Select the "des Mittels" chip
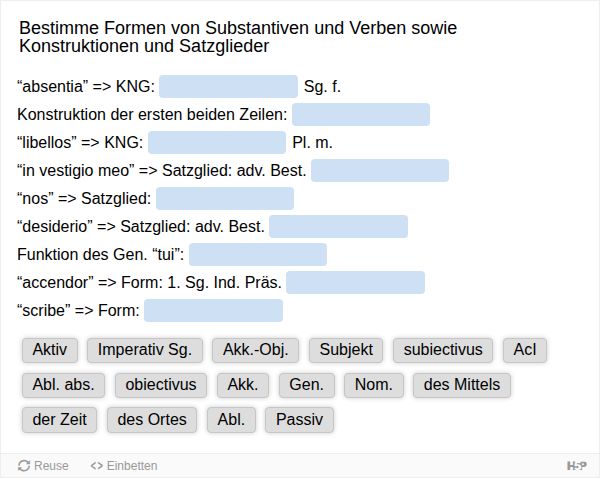 [x=461, y=385]
